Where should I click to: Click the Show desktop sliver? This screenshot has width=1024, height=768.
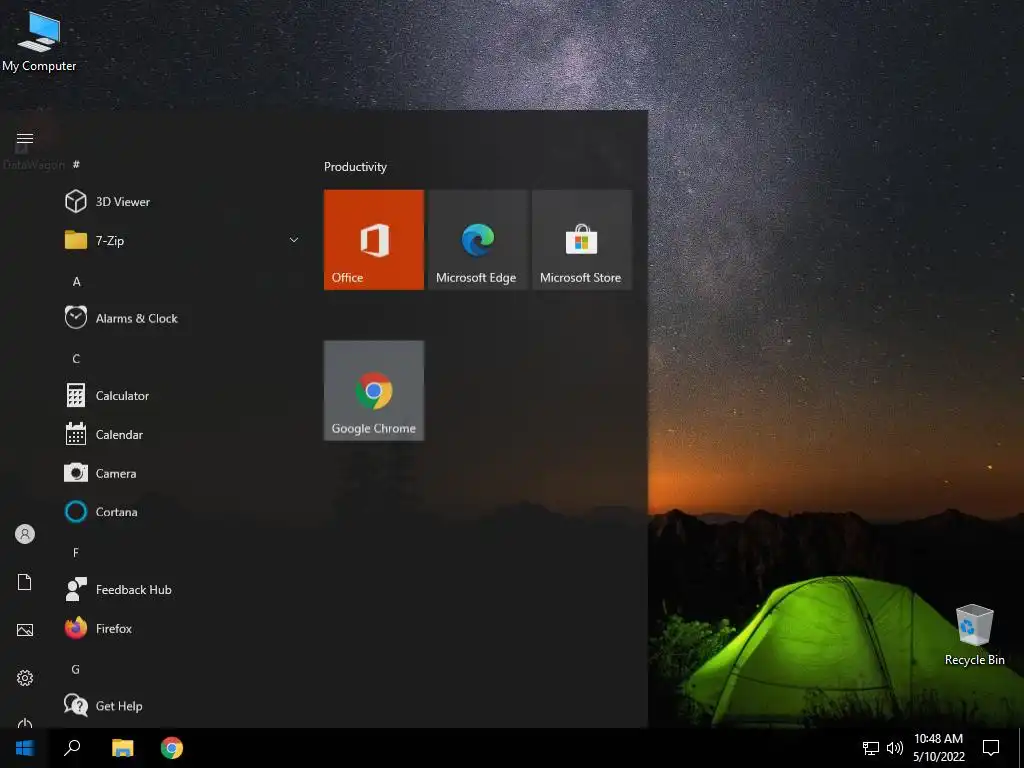point(1021,748)
